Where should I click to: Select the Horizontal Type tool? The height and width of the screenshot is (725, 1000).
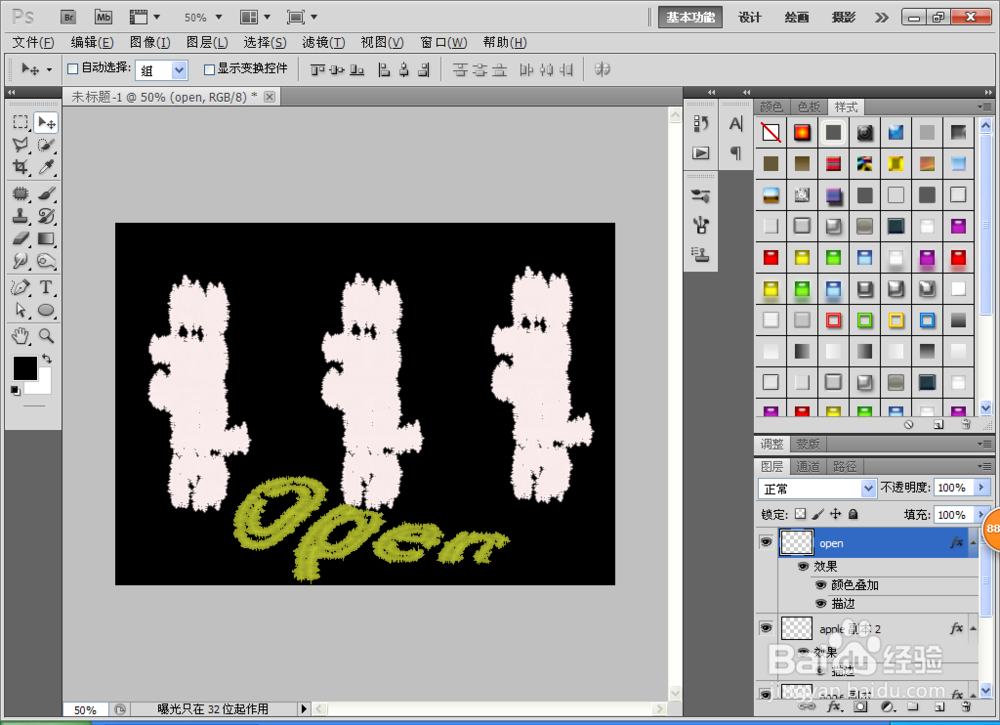click(x=46, y=288)
